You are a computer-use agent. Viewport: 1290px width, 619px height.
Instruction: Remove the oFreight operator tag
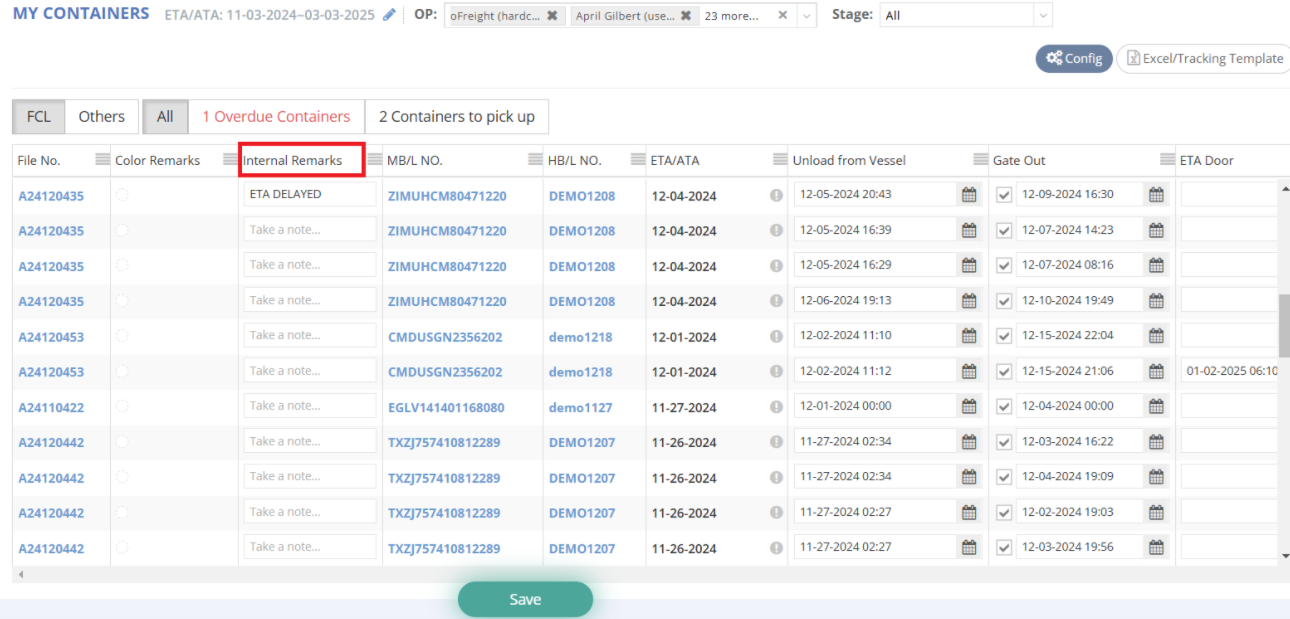tap(552, 16)
